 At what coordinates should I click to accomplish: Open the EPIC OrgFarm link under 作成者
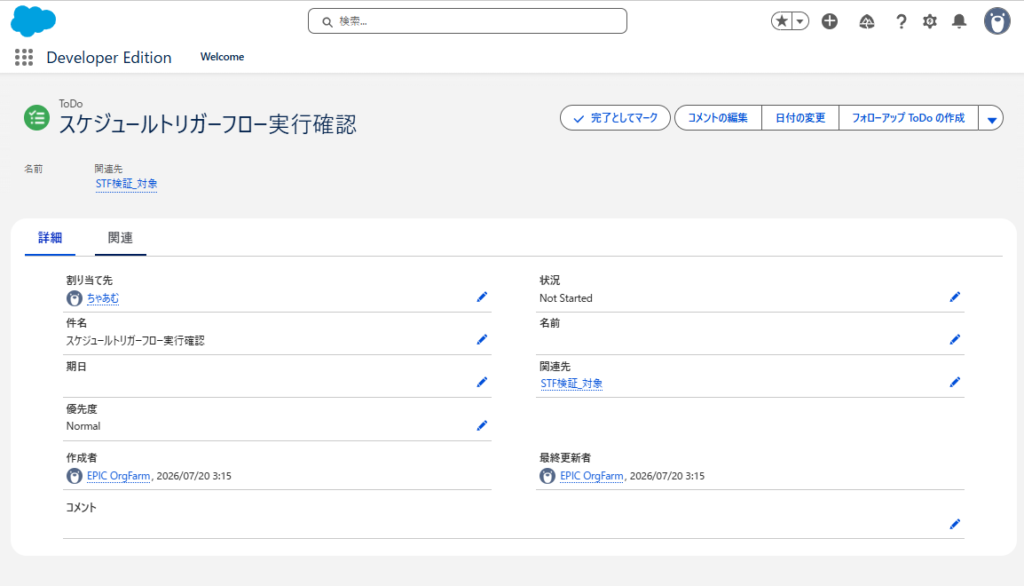(118, 476)
